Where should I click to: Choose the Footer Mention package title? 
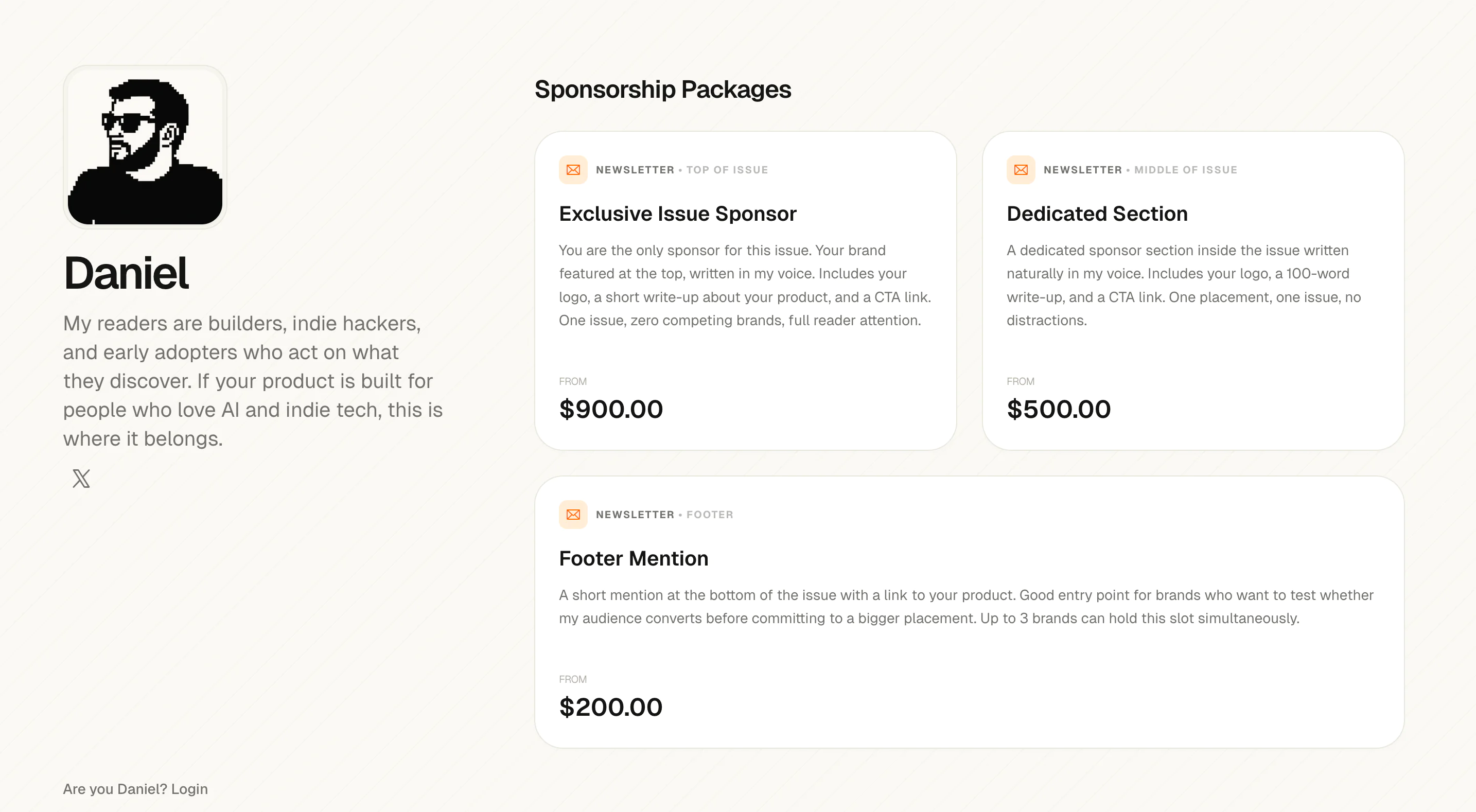[x=633, y=559]
